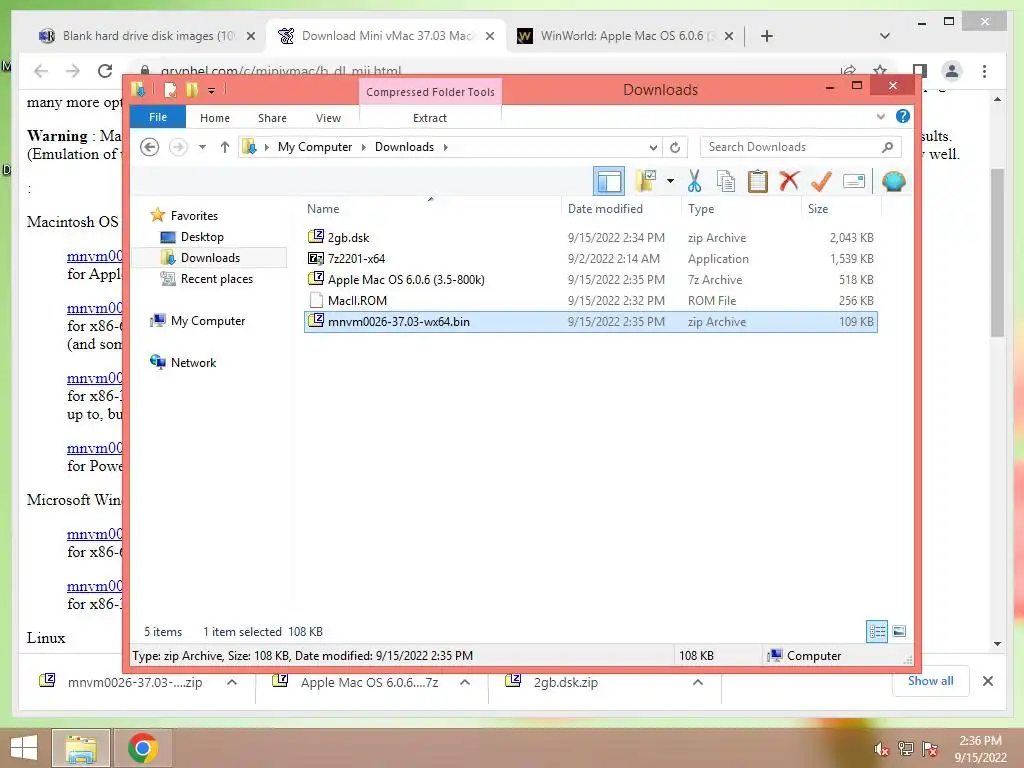The height and width of the screenshot is (768, 1024).
Task: Click Show all downloads link
Action: tap(930, 680)
